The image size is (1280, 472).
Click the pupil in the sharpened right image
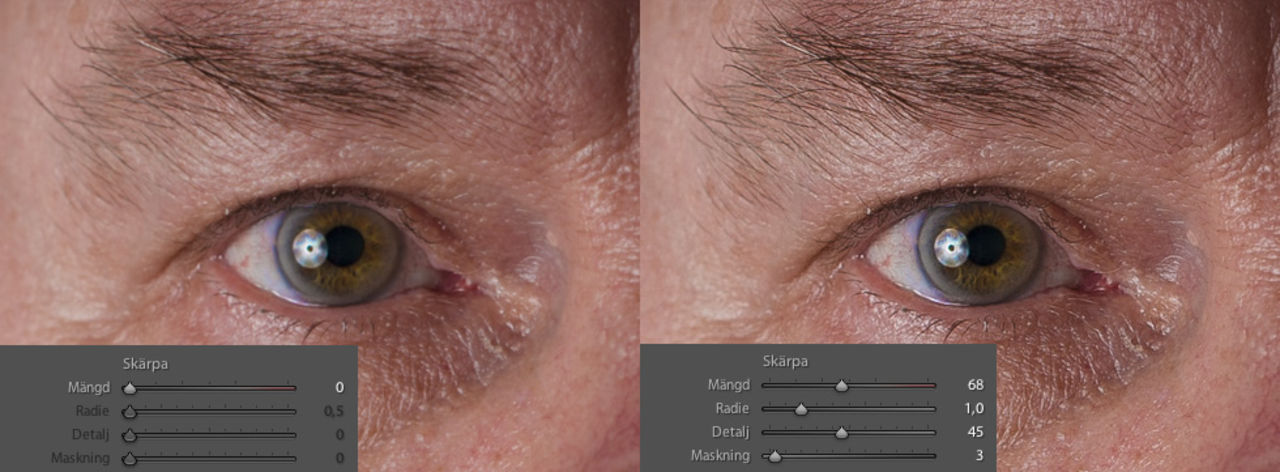[986, 244]
